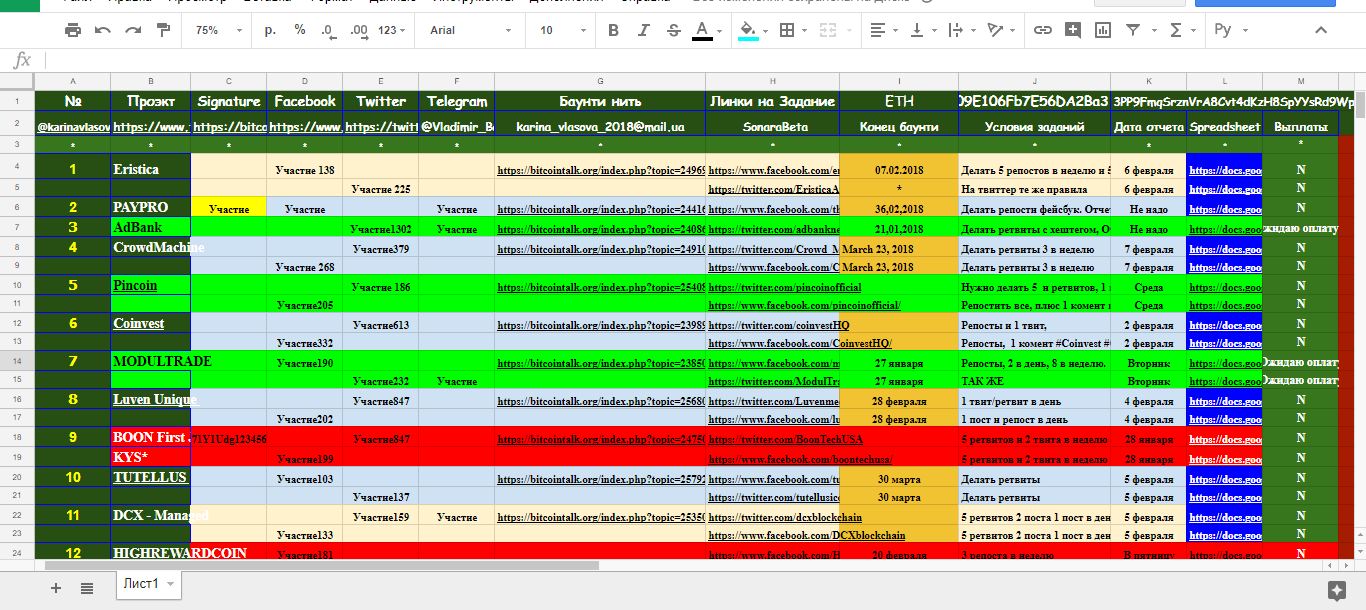Open the 123 number format dropdown
This screenshot has width=1366, height=610.
click(x=394, y=30)
